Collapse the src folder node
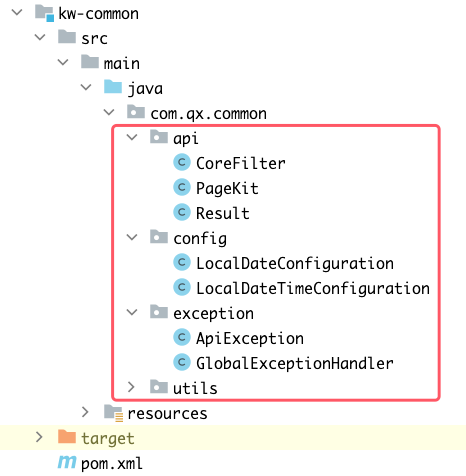This screenshot has width=466, height=476. pos(40,37)
